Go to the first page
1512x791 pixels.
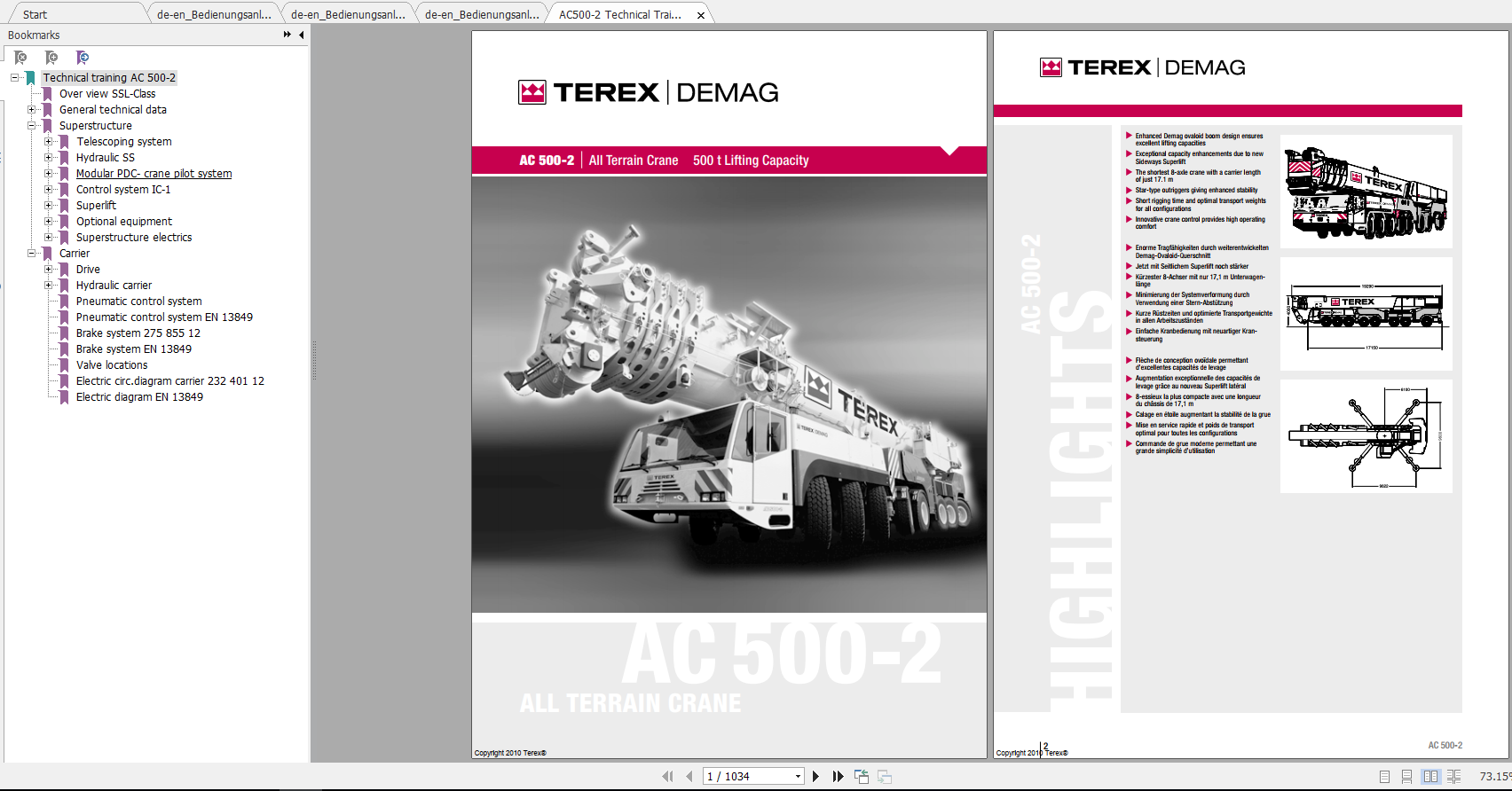coord(667,776)
